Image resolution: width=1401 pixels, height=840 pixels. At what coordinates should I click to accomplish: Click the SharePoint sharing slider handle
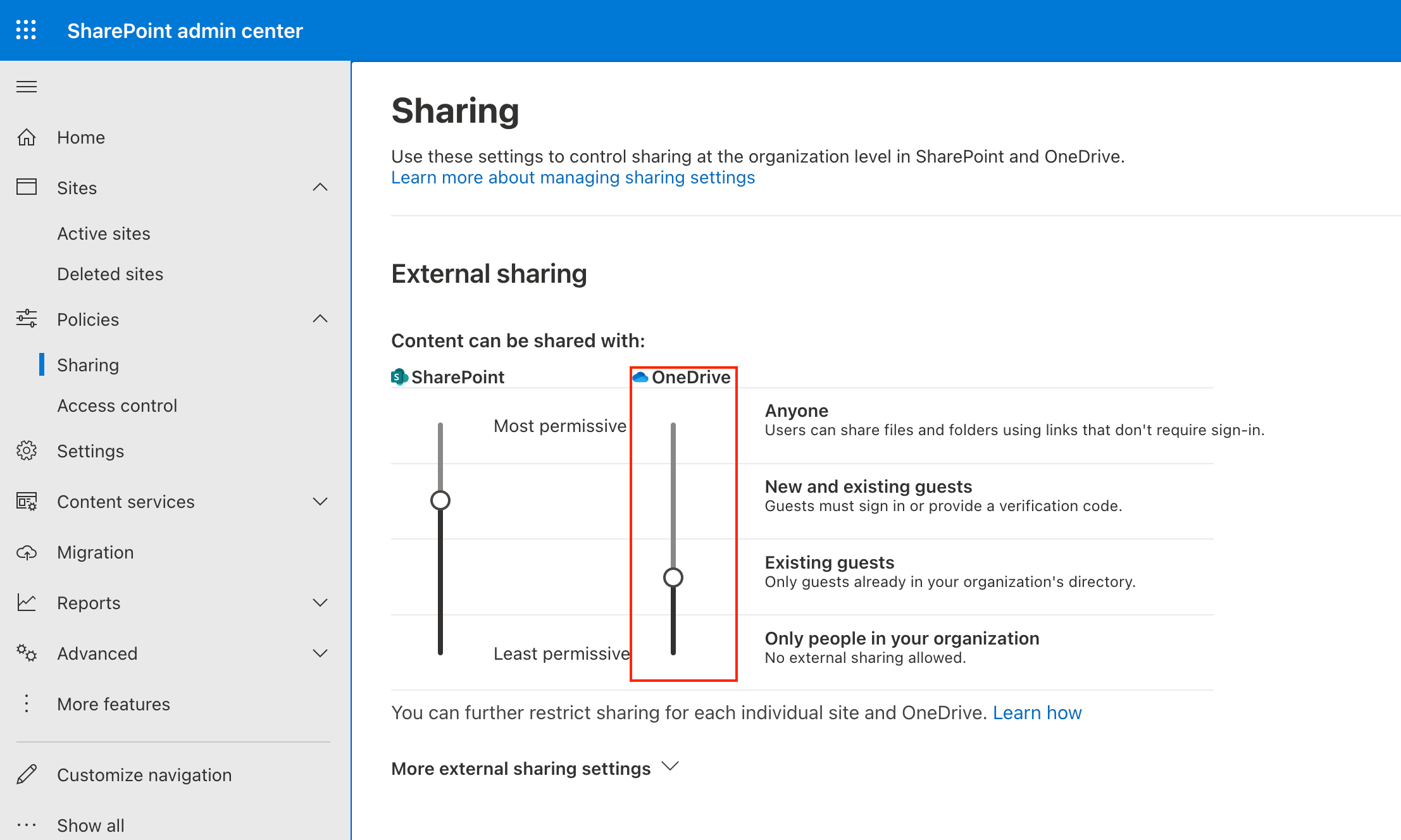(440, 500)
